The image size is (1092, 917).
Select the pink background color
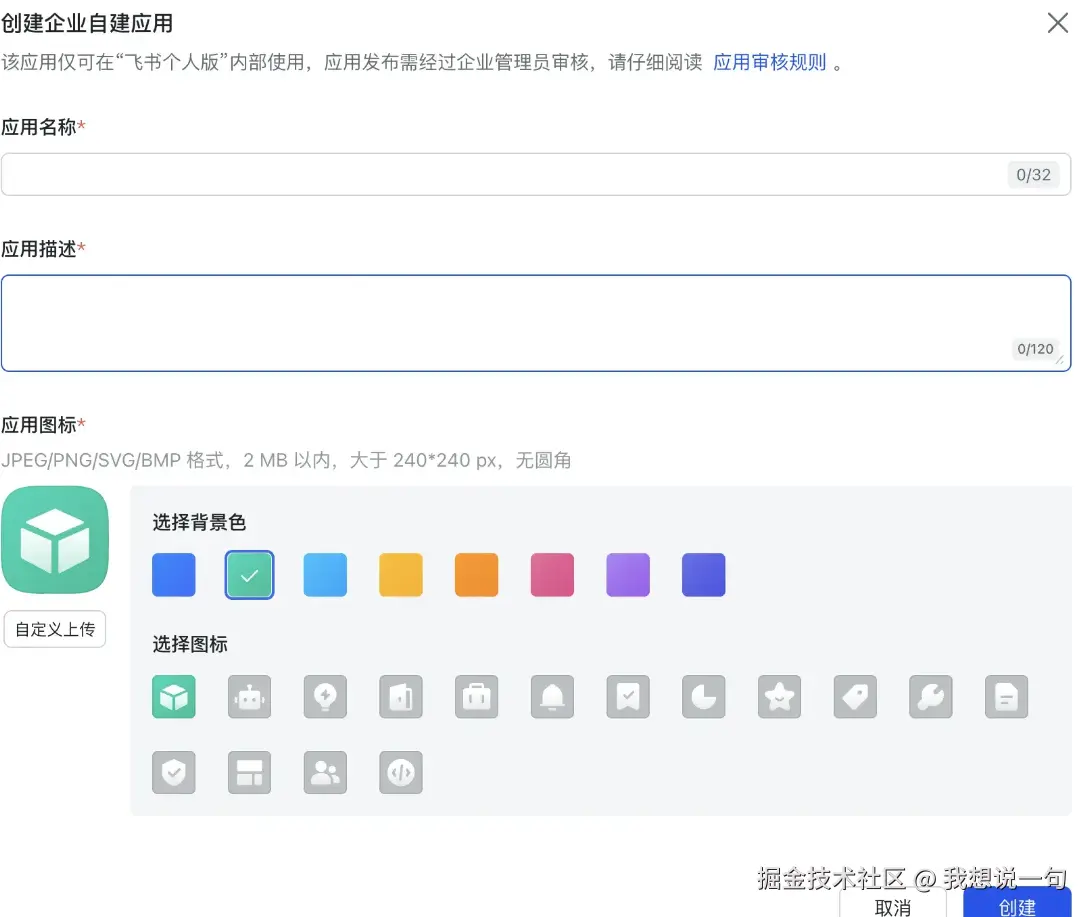tap(552, 575)
